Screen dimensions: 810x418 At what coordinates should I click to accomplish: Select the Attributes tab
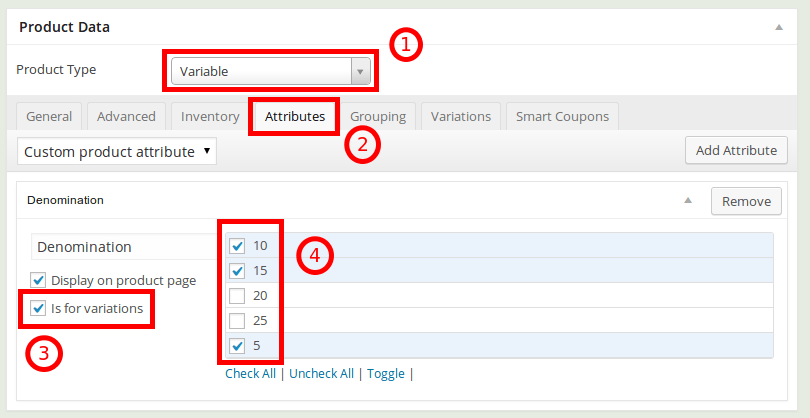[295, 116]
